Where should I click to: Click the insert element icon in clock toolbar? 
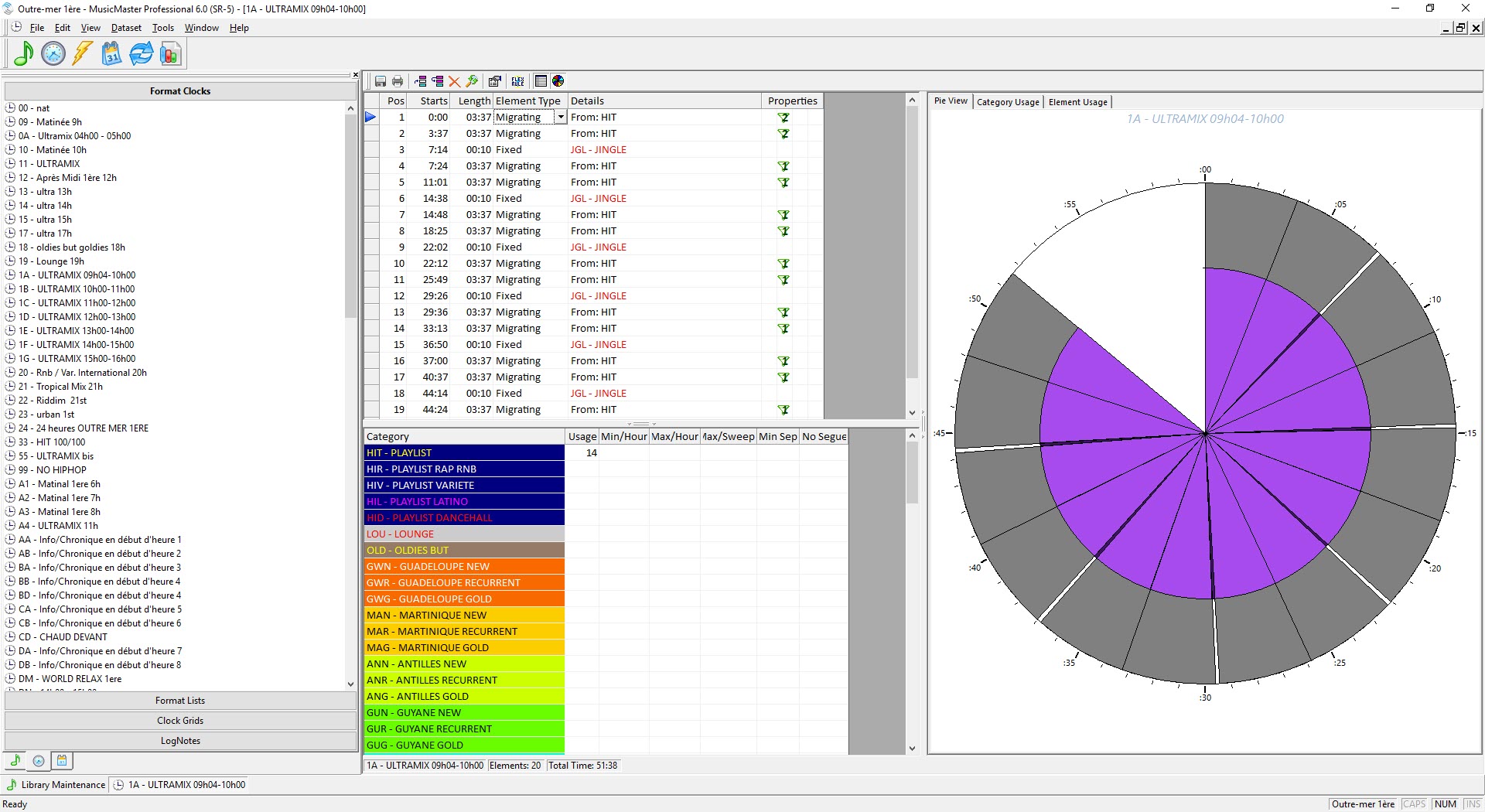(421, 81)
